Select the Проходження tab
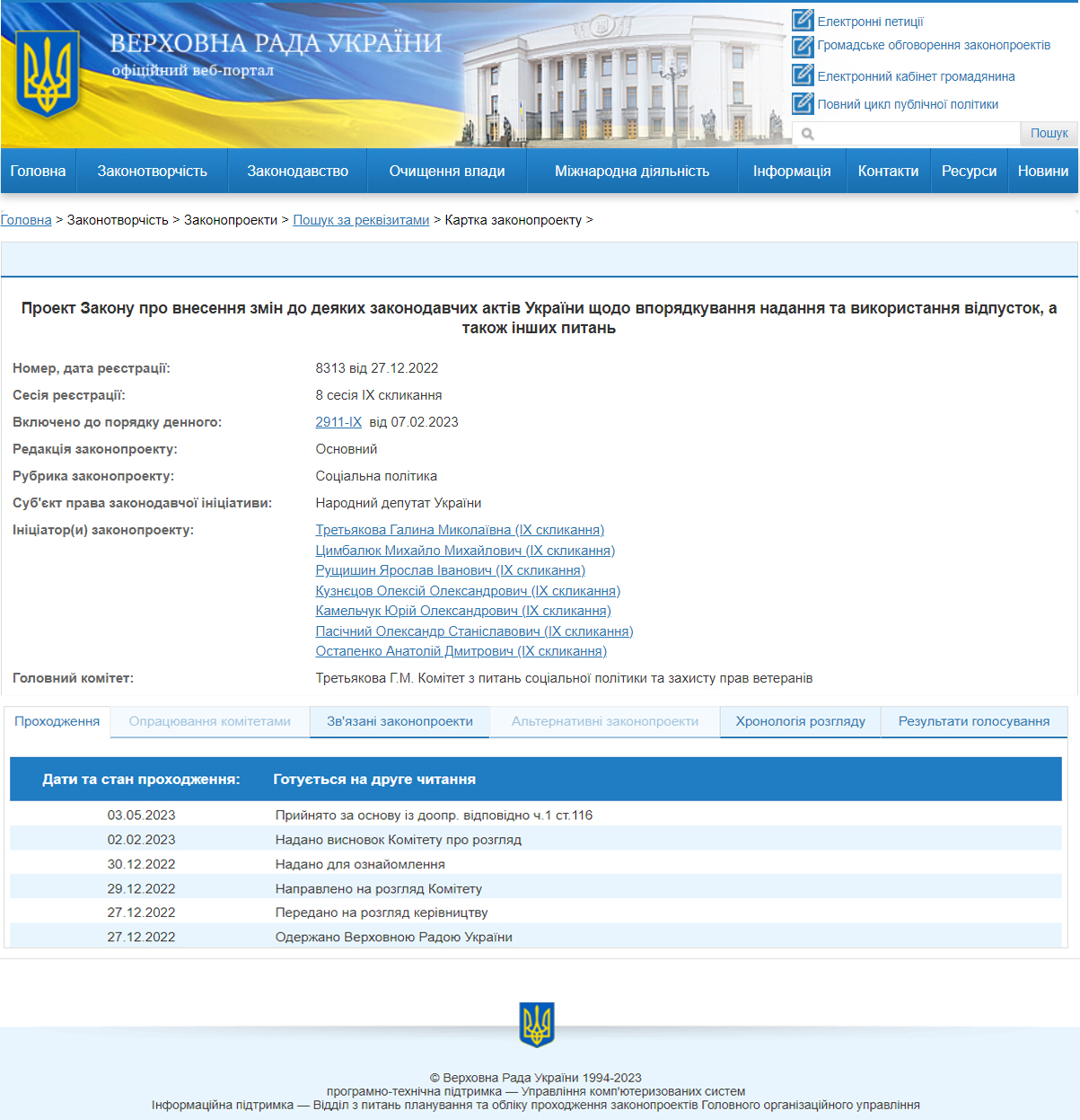 pos(57,721)
